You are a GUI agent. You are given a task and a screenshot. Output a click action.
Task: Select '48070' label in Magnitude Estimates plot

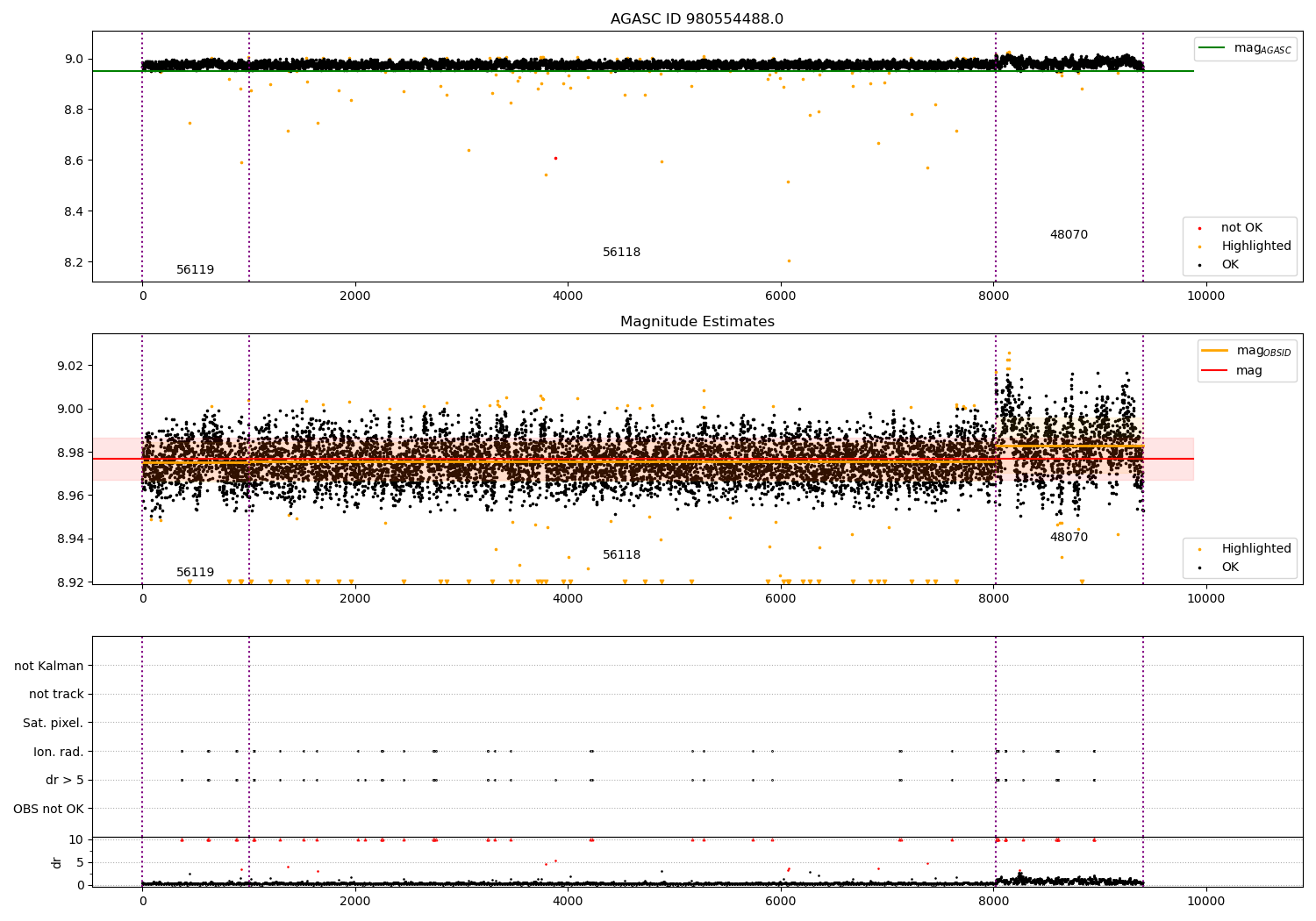pos(1069,538)
